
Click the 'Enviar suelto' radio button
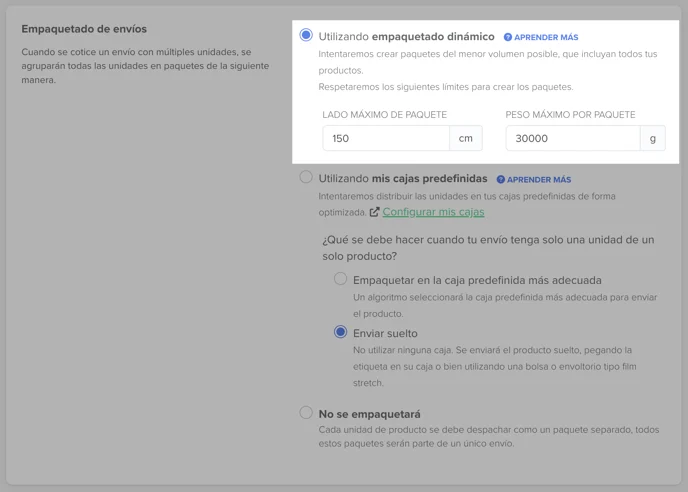pos(341,332)
